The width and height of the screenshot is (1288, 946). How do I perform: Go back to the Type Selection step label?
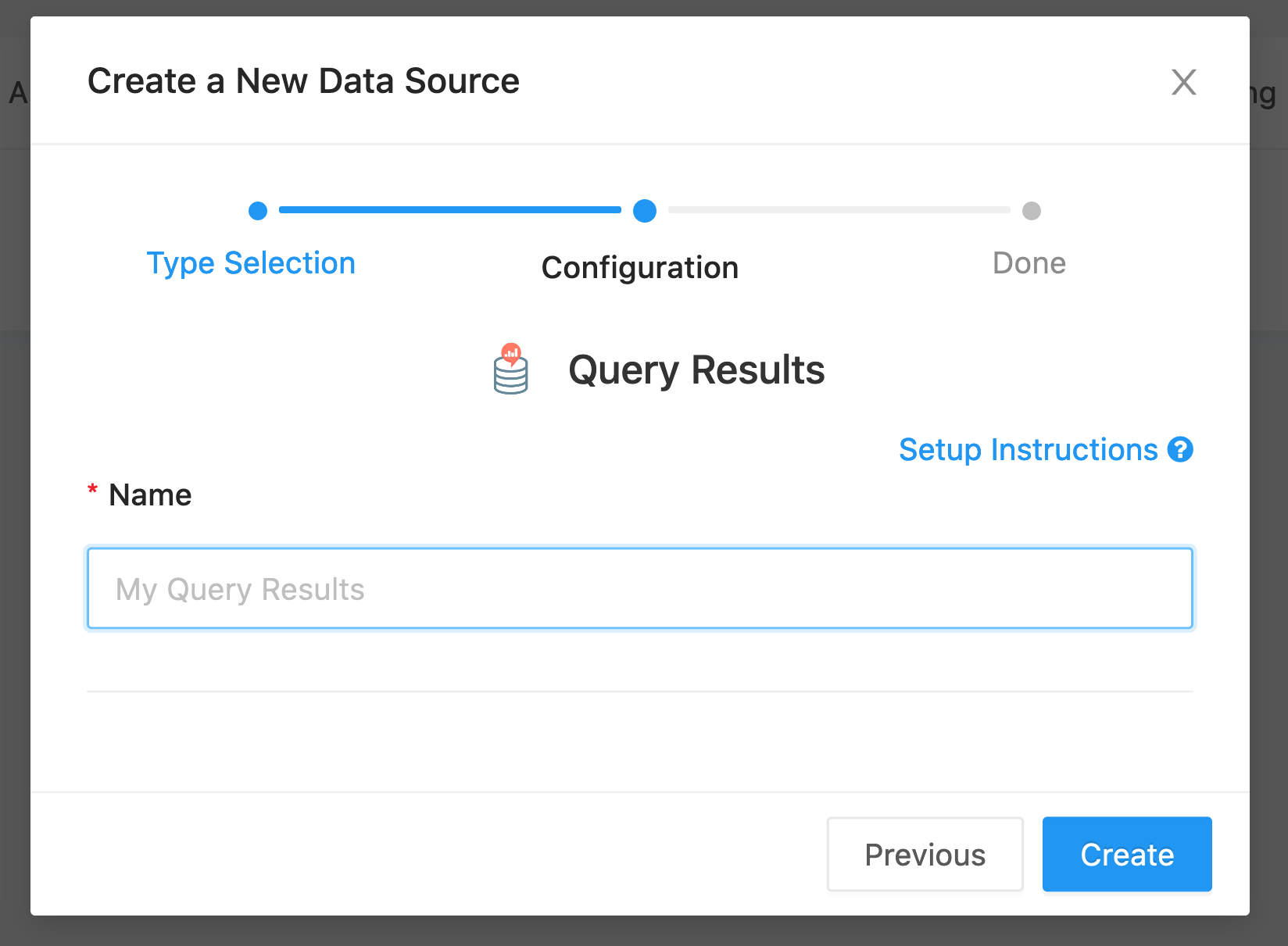(251, 263)
